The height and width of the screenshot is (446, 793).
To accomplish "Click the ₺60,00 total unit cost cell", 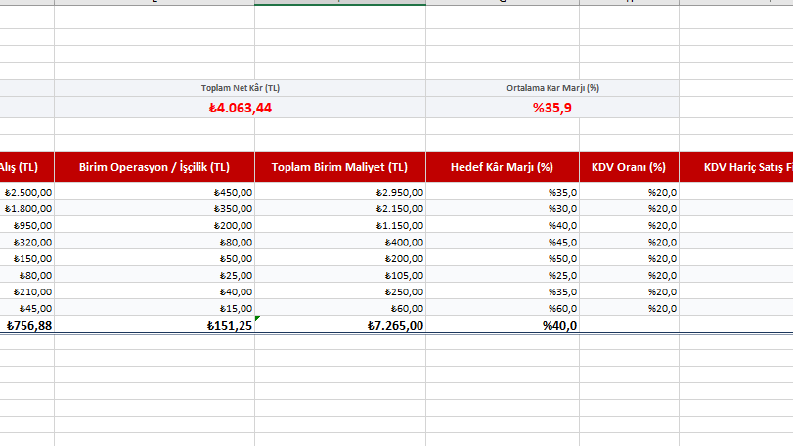I will pyautogui.click(x=340, y=308).
